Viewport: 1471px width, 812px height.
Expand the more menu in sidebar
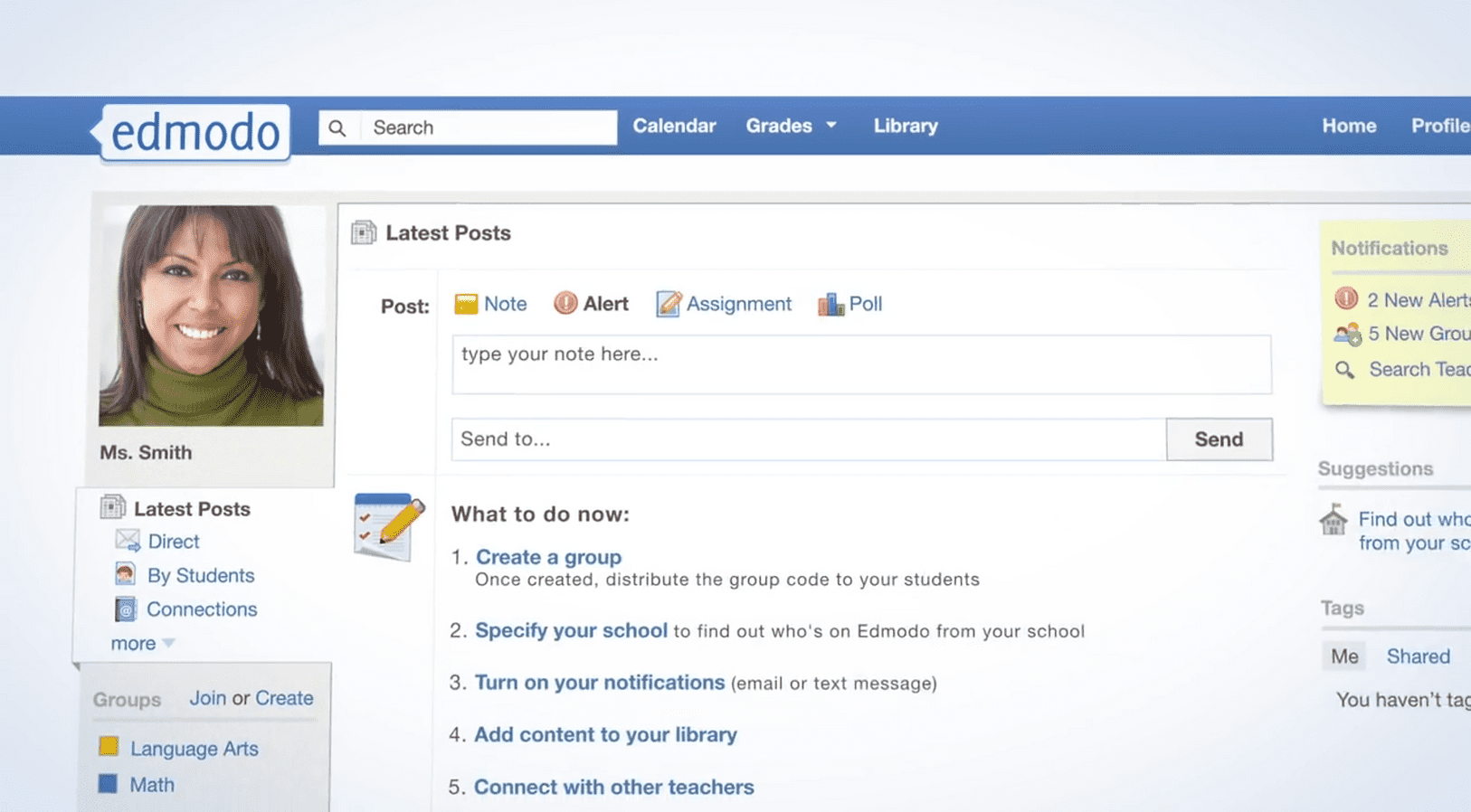pos(142,643)
